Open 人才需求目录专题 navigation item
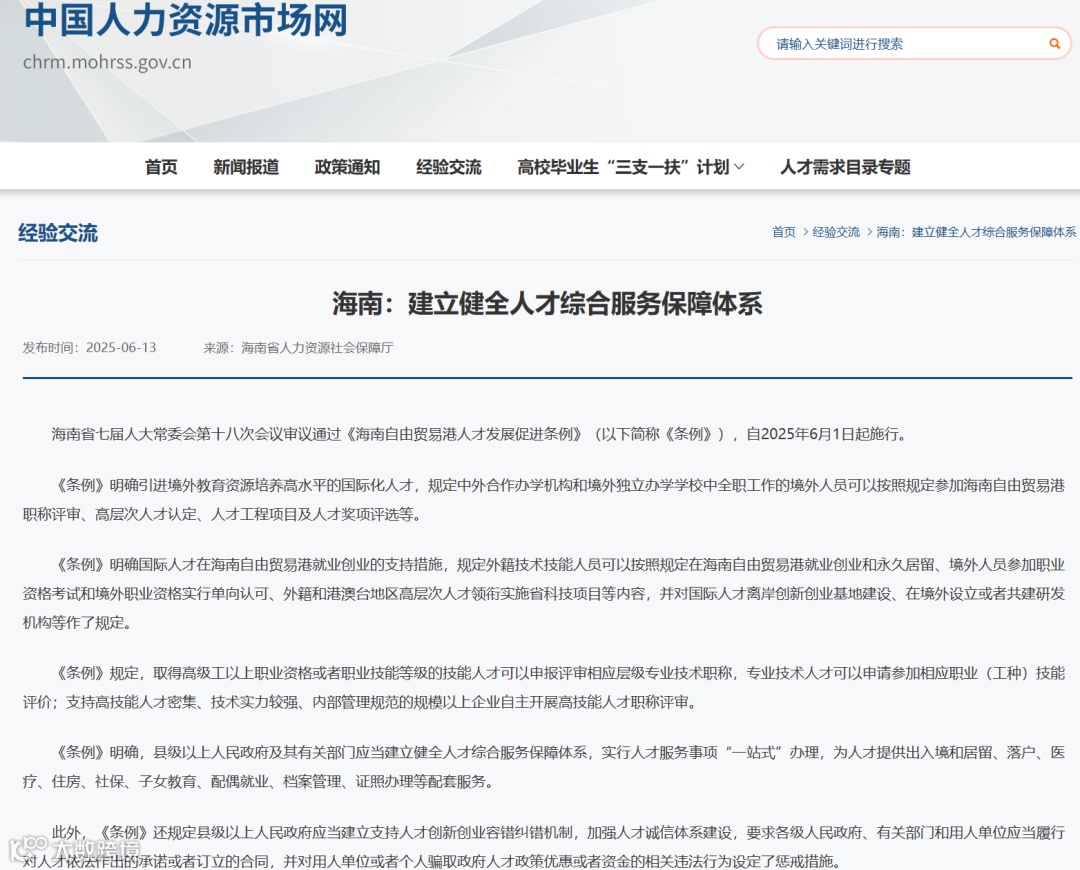 click(x=845, y=167)
